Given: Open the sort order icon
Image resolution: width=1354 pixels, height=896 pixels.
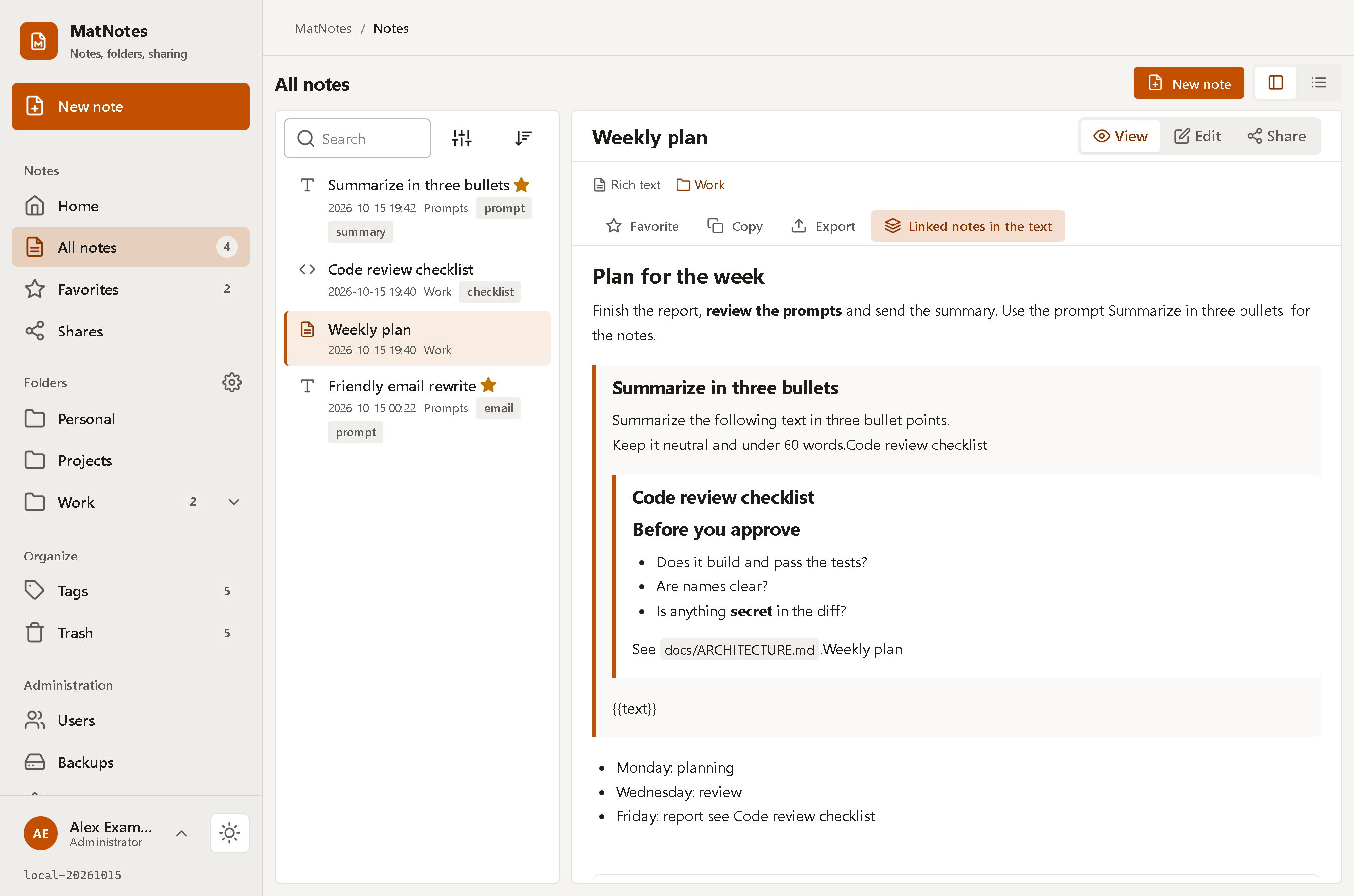Looking at the screenshot, I should coord(523,138).
